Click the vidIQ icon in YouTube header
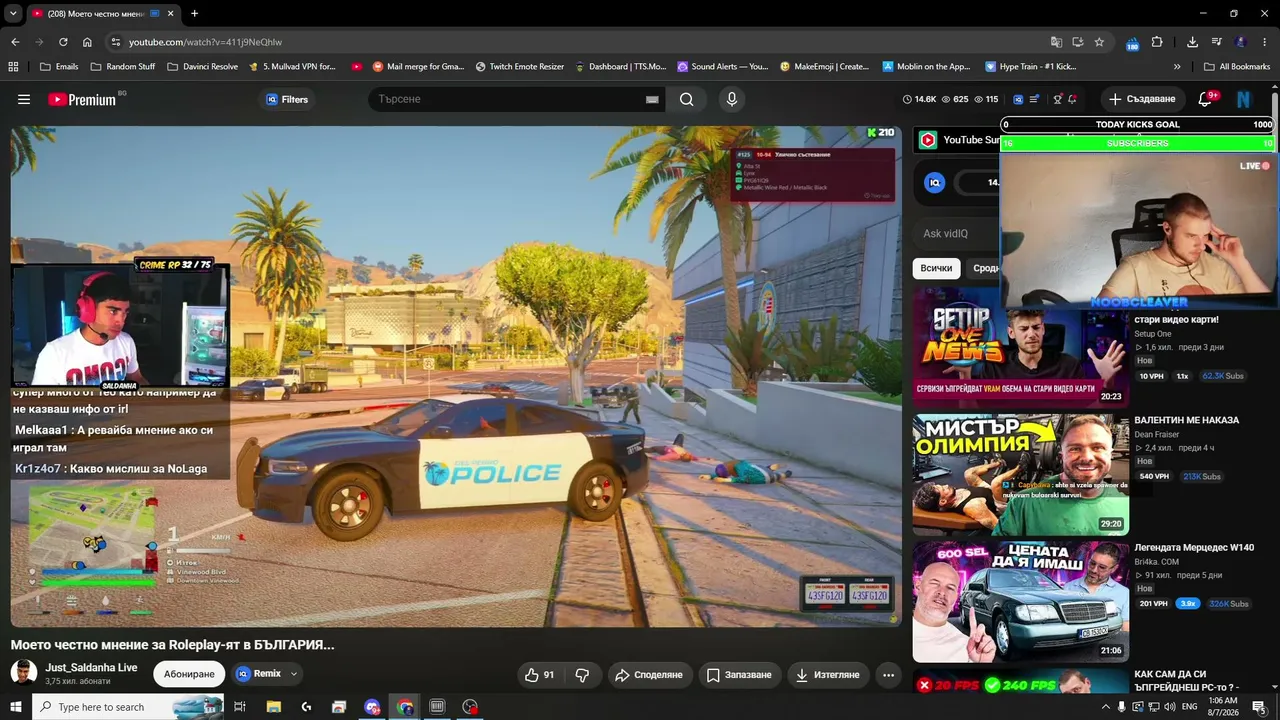This screenshot has height=720, width=1280. 1018,99
